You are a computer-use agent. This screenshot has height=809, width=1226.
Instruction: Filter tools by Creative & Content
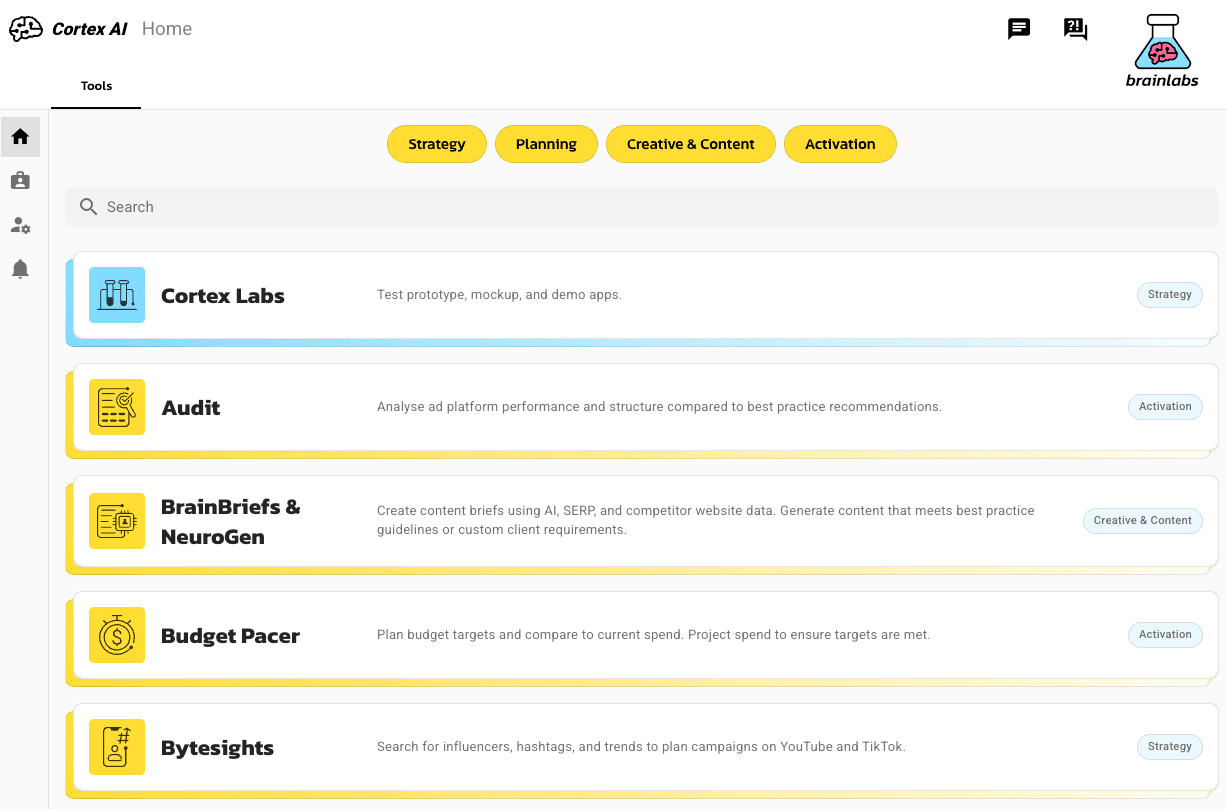tap(691, 144)
